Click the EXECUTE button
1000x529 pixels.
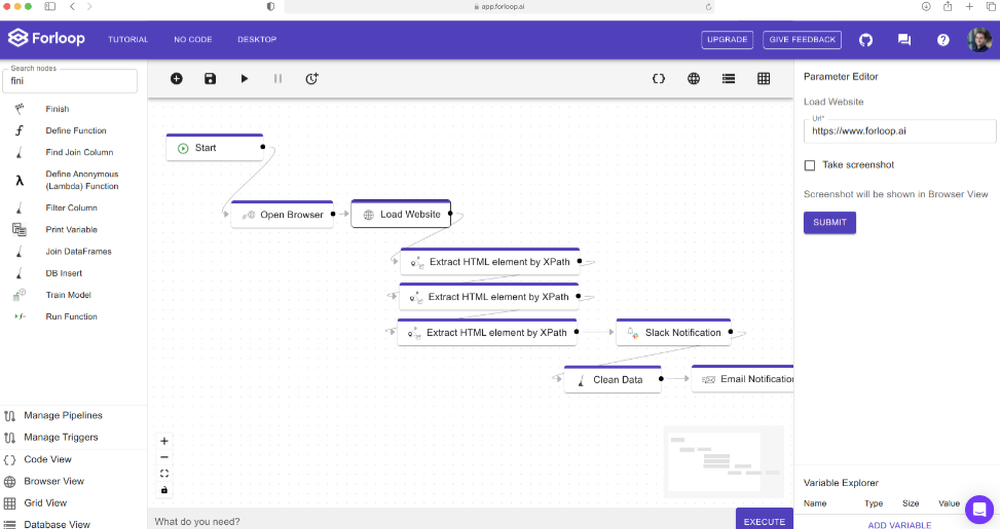click(764, 519)
